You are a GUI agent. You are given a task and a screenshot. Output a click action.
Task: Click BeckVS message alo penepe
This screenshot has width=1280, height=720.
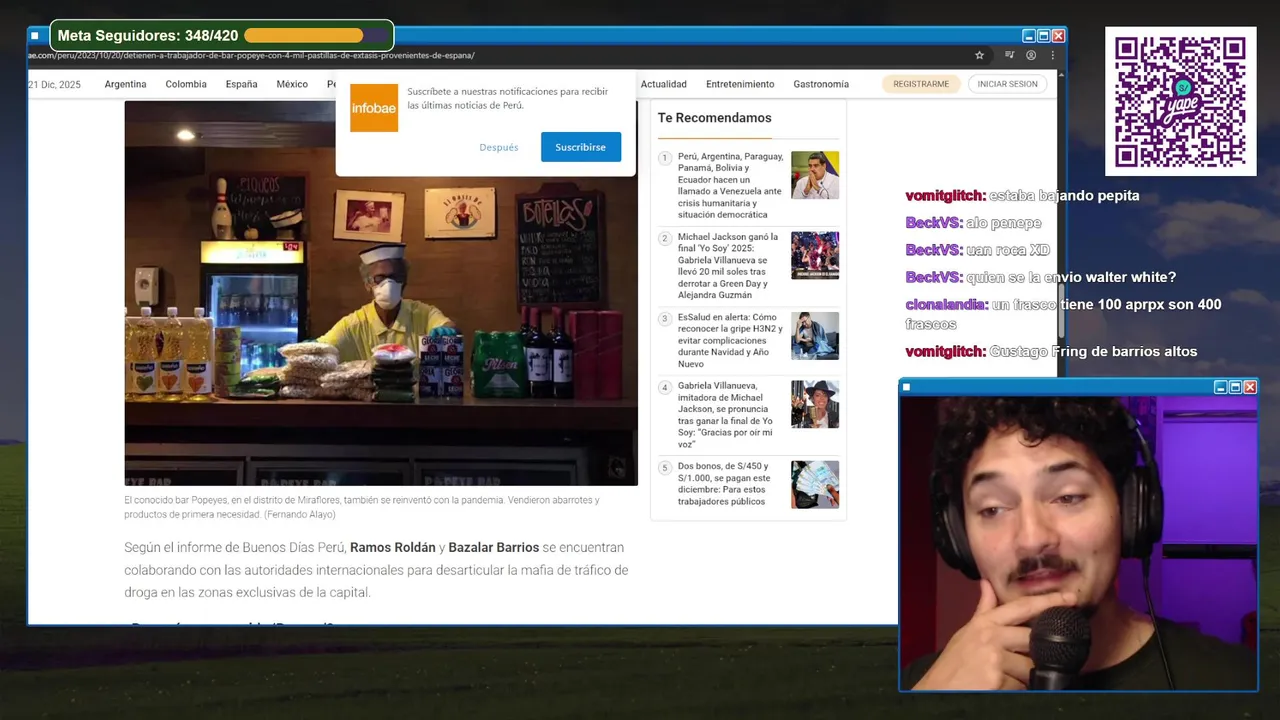pyautogui.click(x=973, y=223)
